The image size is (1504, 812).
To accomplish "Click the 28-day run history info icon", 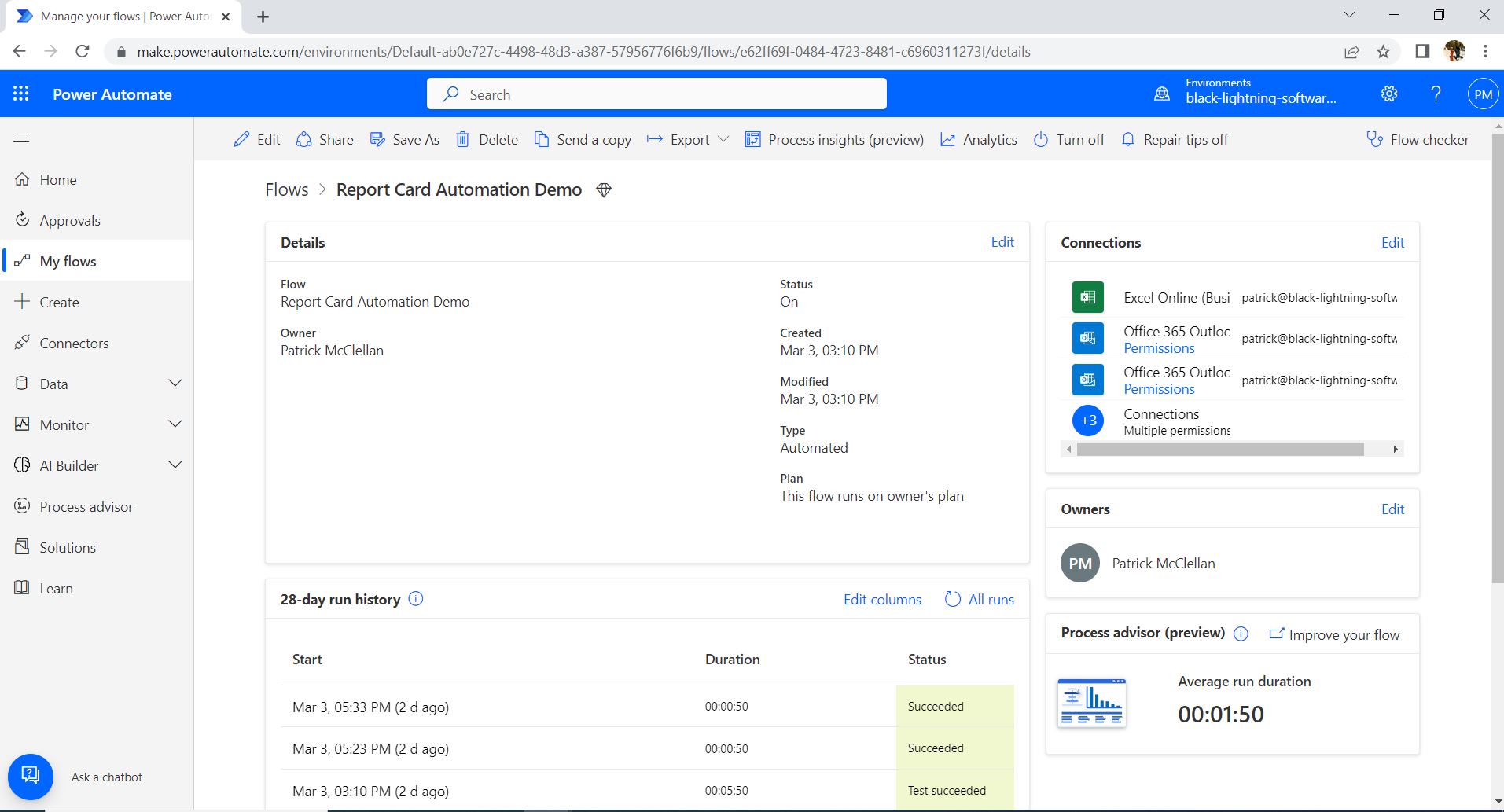I will (416, 599).
